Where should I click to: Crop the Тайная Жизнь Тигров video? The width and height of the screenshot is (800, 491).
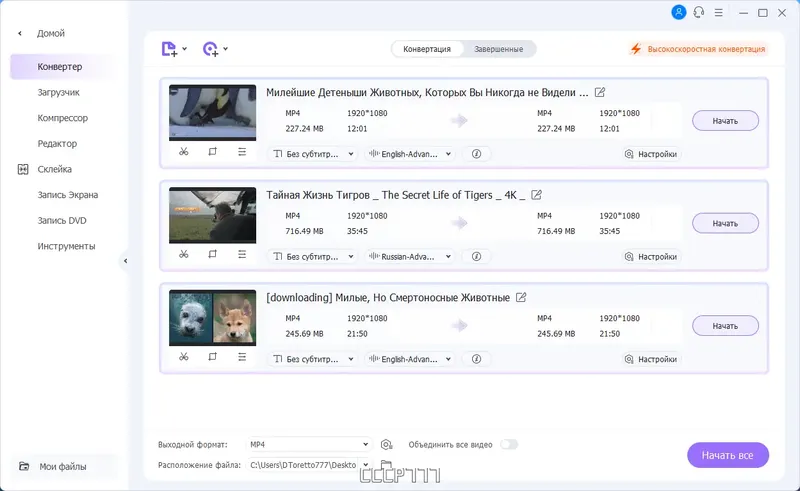click(x=213, y=254)
